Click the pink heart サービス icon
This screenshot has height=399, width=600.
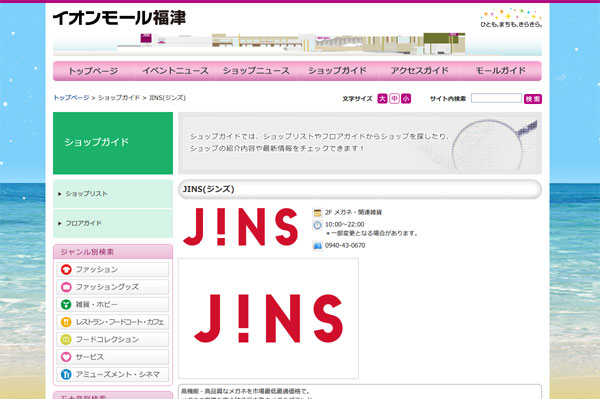pos(66,357)
